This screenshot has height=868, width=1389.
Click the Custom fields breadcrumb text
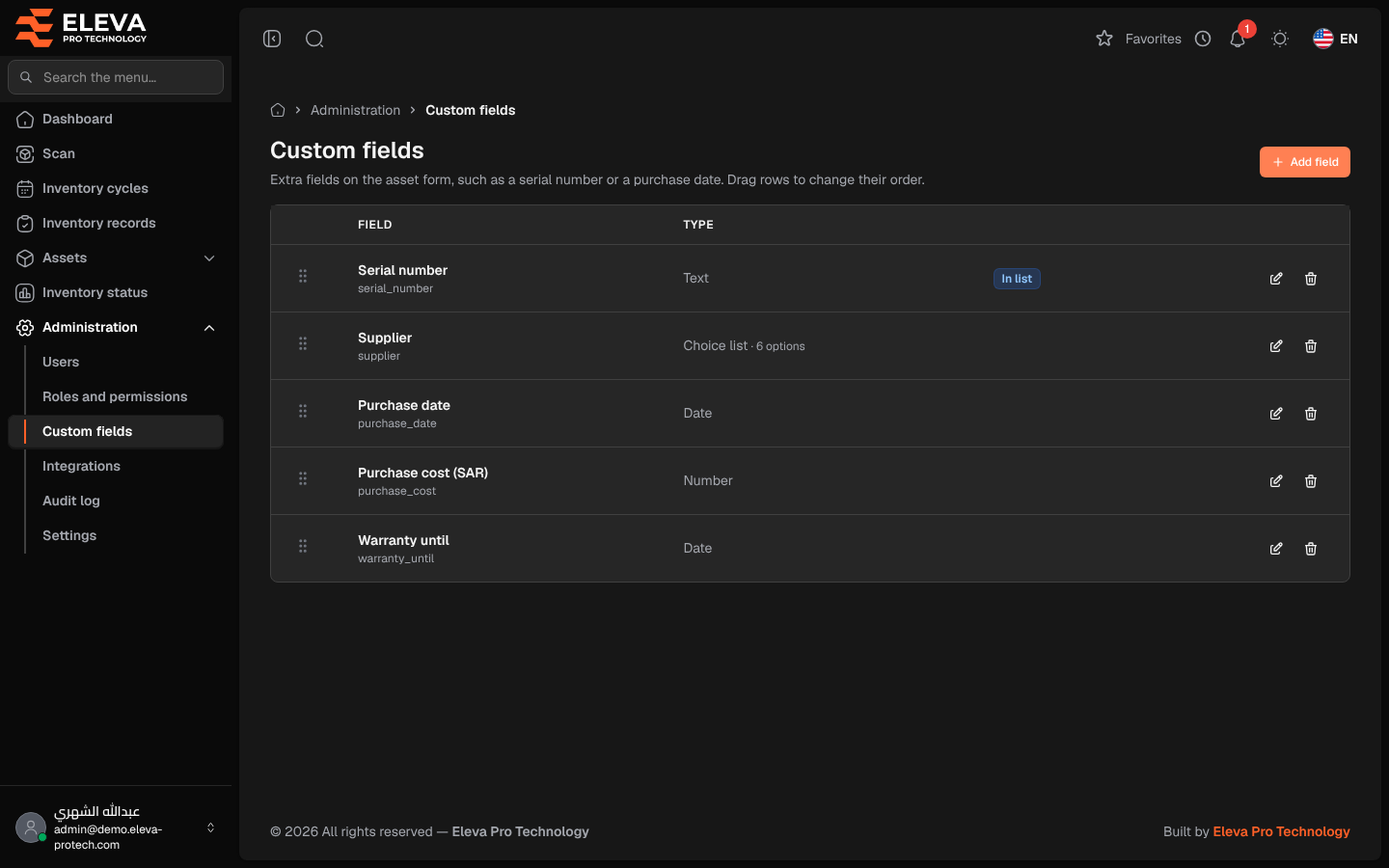pyautogui.click(x=470, y=110)
